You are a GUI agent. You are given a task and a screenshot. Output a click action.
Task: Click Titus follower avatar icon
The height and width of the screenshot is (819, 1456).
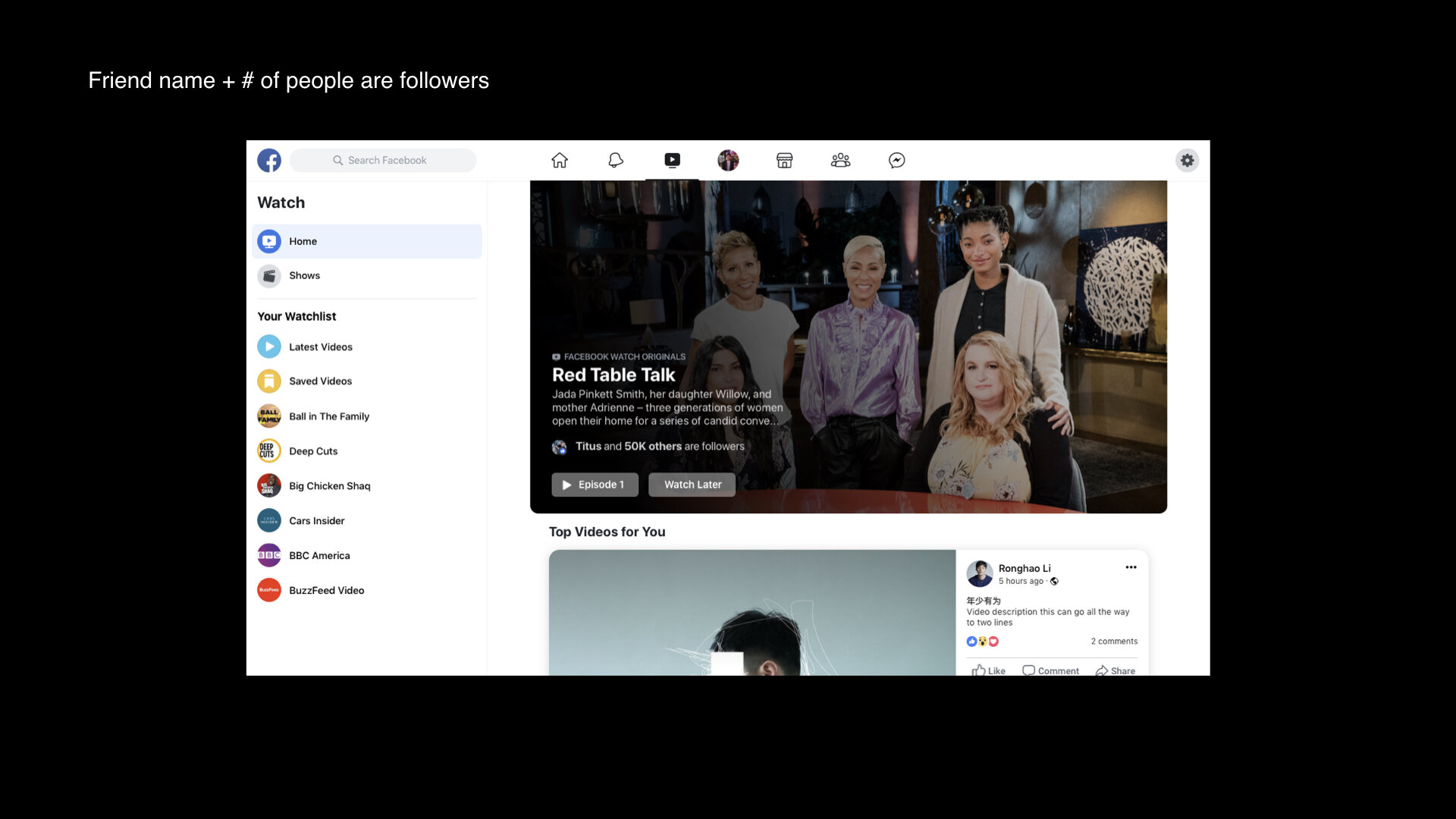point(559,447)
